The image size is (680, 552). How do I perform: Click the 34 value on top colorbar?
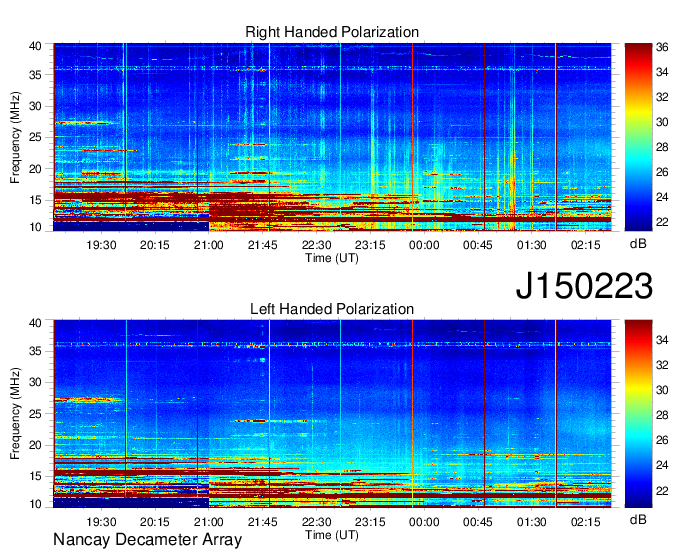tap(662, 72)
